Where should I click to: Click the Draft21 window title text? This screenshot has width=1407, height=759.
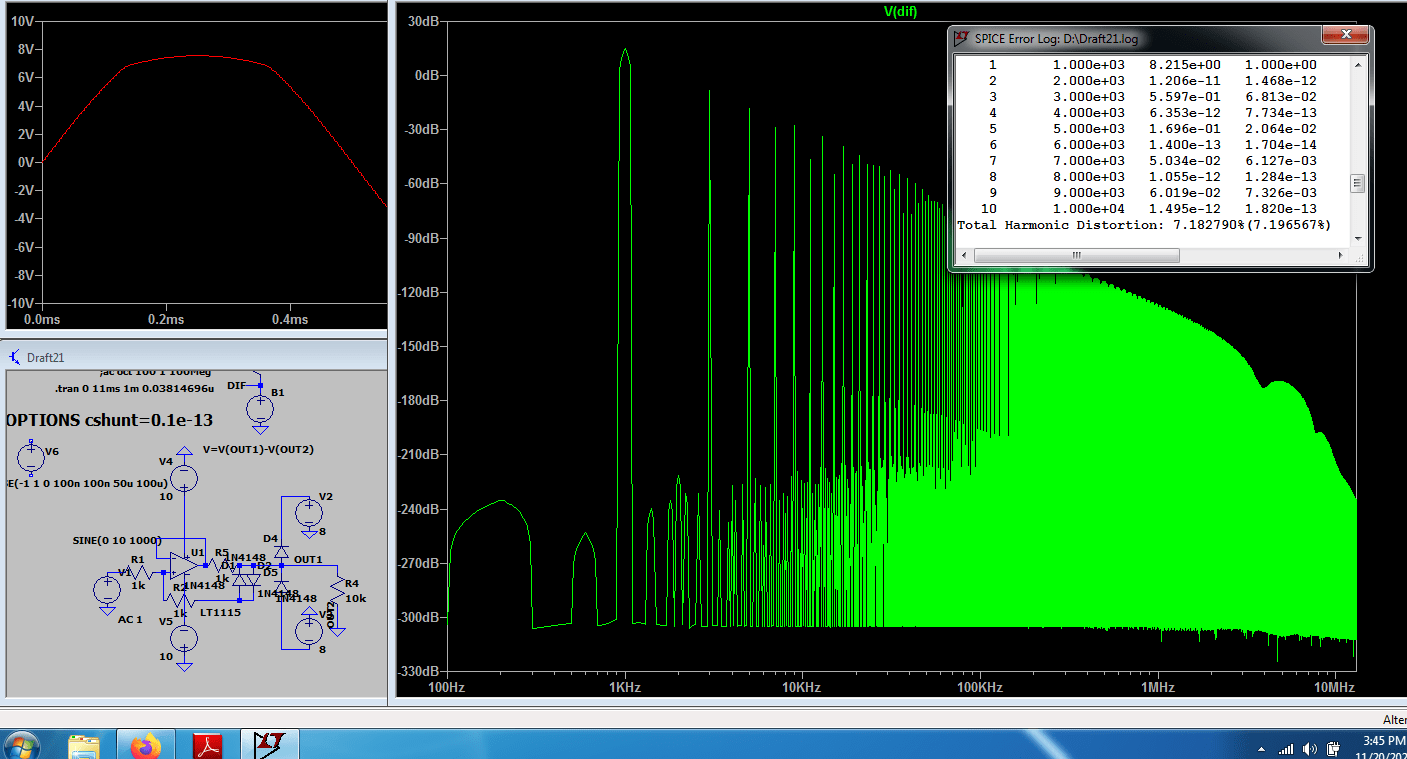[46, 357]
